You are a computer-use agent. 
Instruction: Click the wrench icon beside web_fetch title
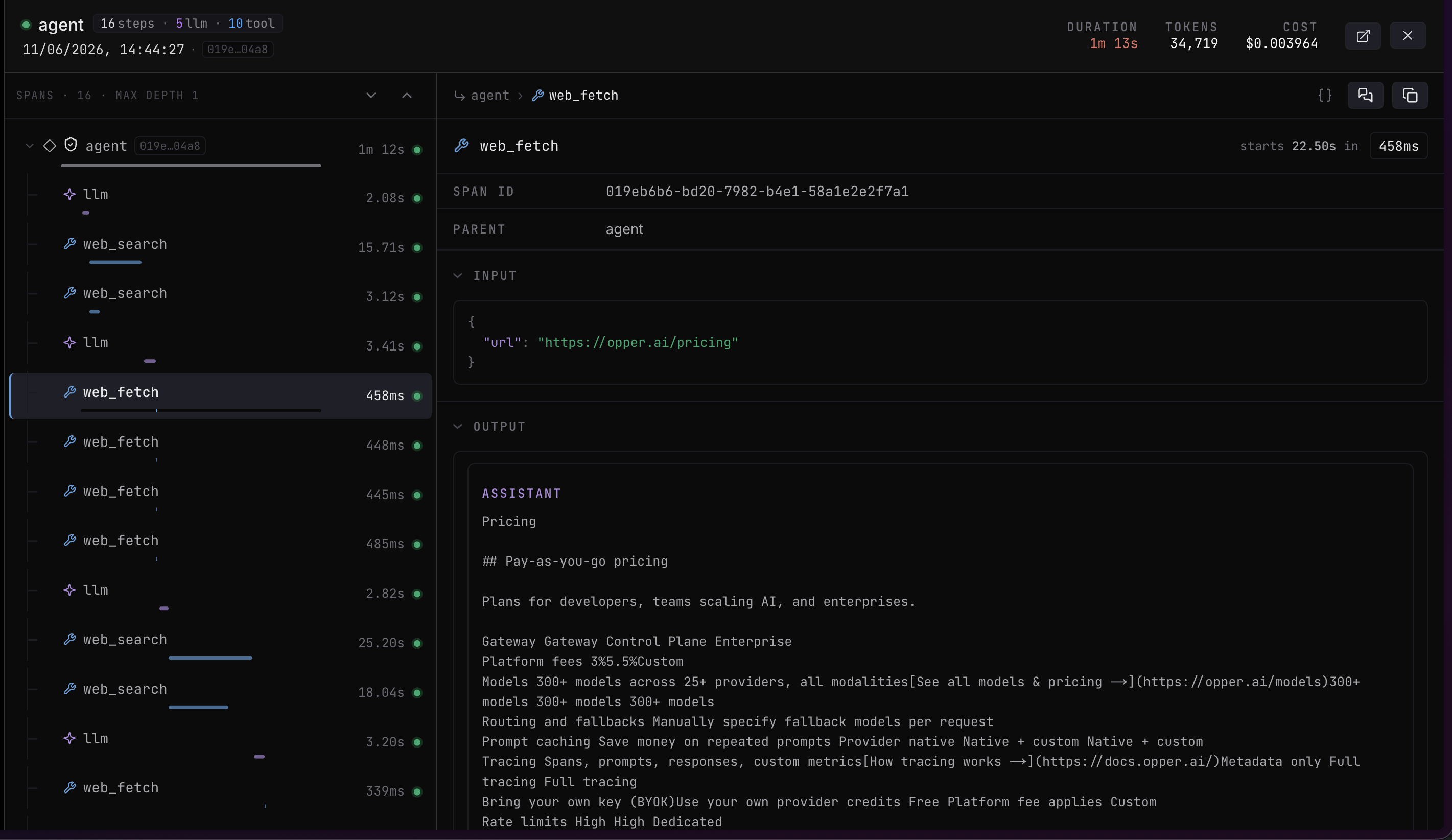pos(461,146)
